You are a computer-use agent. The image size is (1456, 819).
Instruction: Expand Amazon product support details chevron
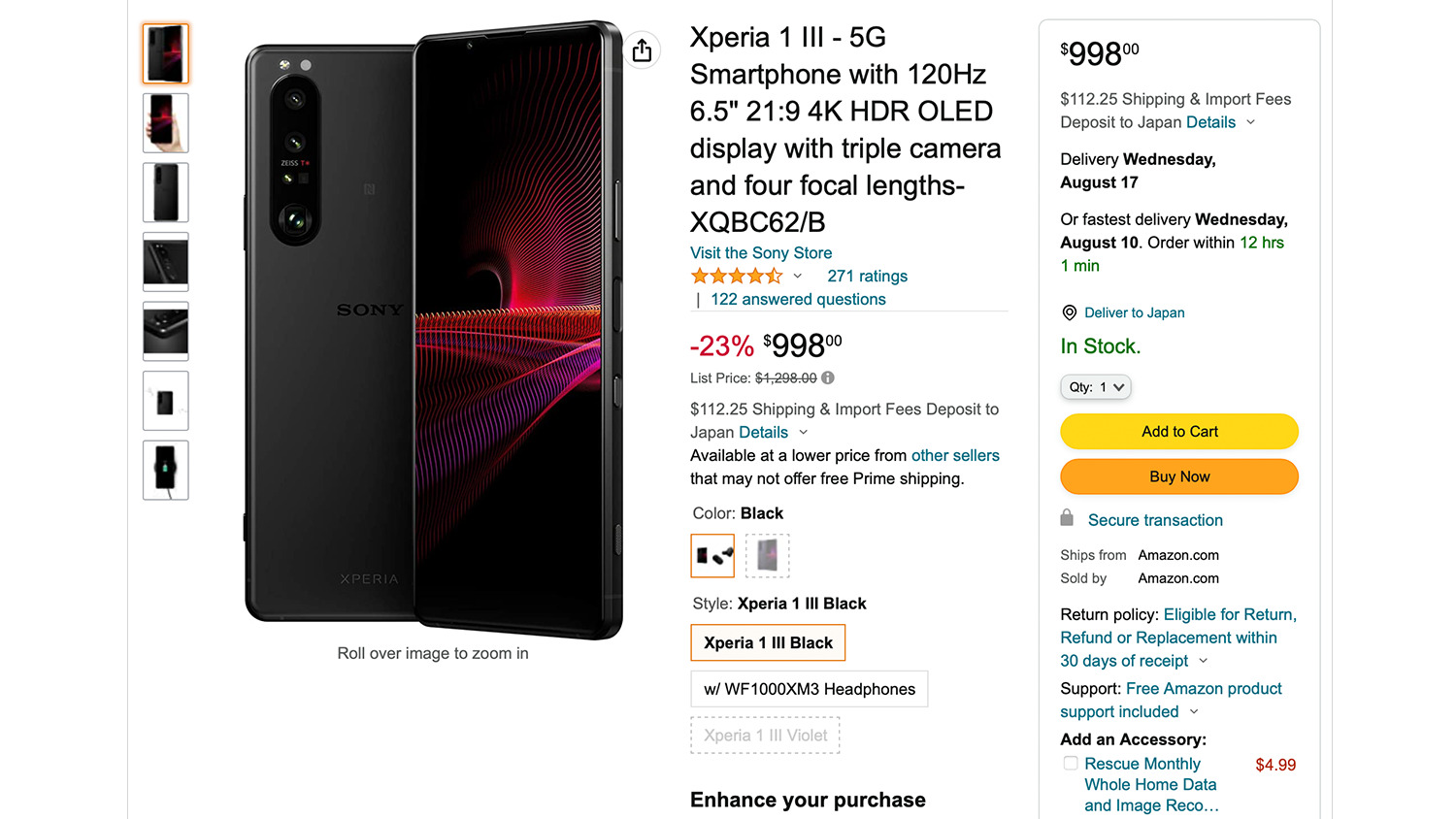click(x=1194, y=711)
